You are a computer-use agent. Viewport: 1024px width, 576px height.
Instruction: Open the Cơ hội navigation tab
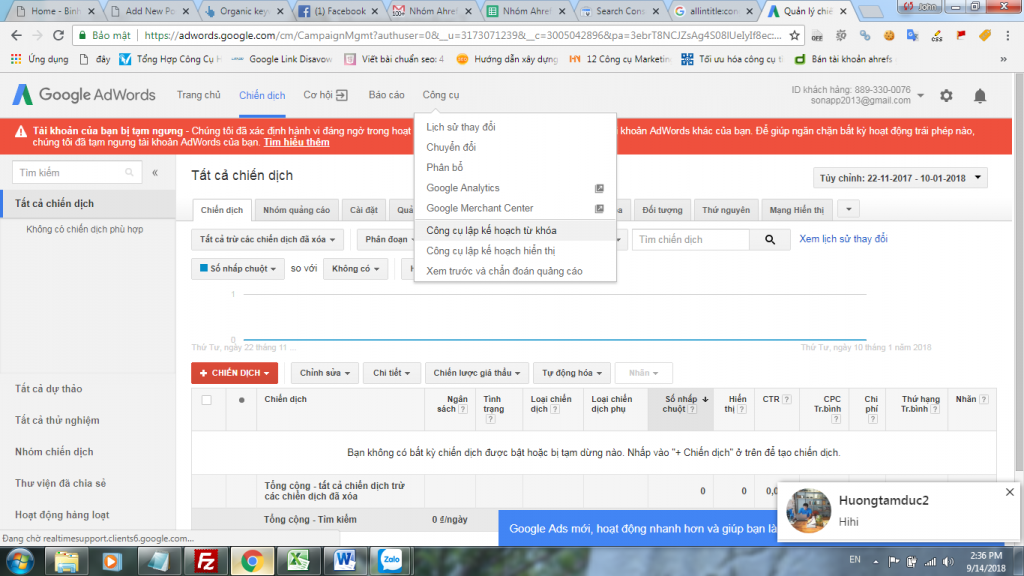coord(325,95)
